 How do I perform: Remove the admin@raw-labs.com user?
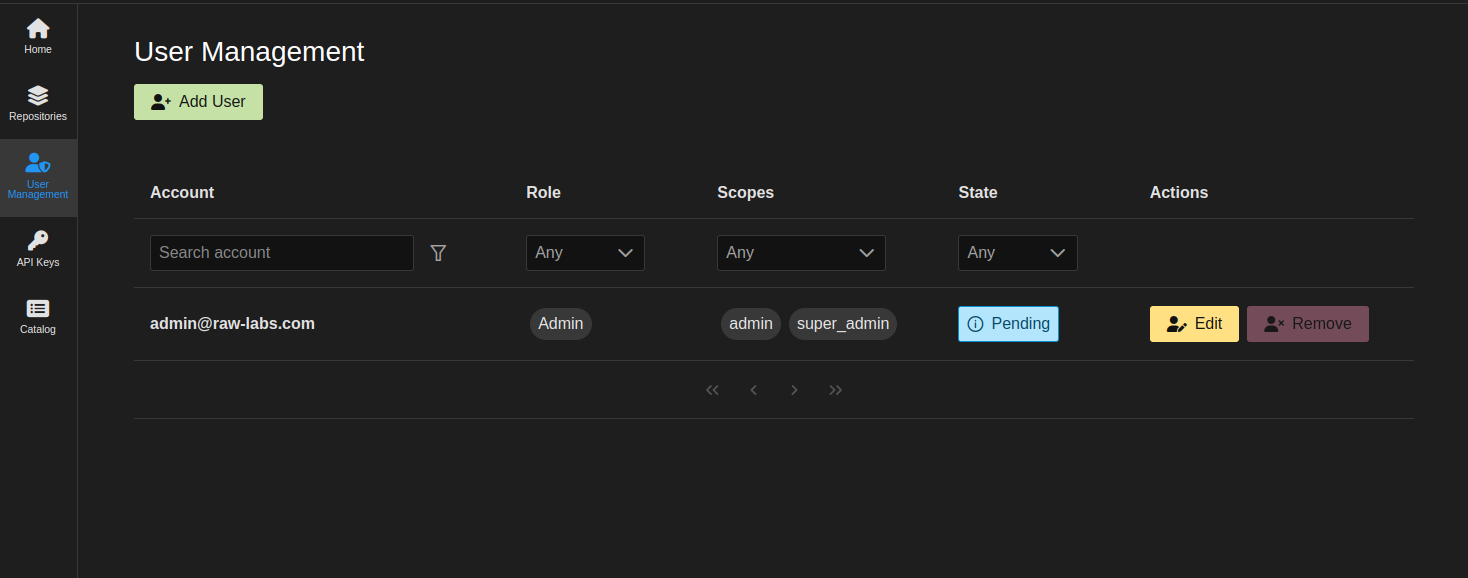coord(1308,324)
